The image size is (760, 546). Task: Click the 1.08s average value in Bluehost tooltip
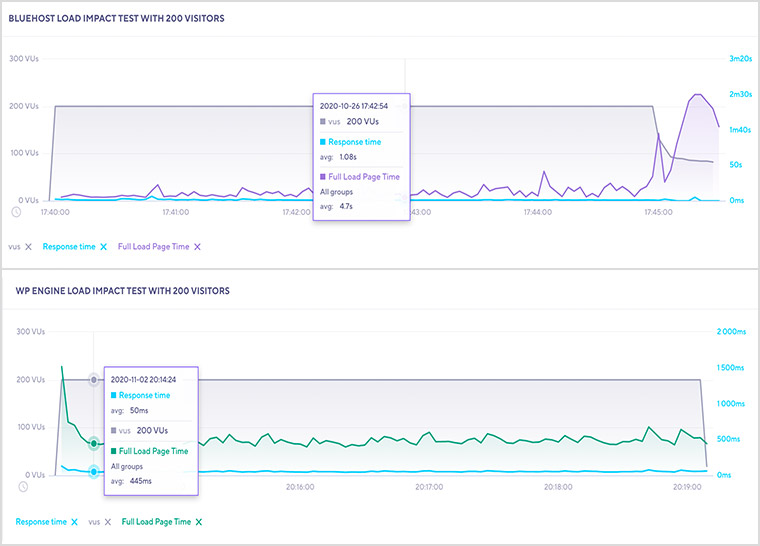pyautogui.click(x=348, y=157)
